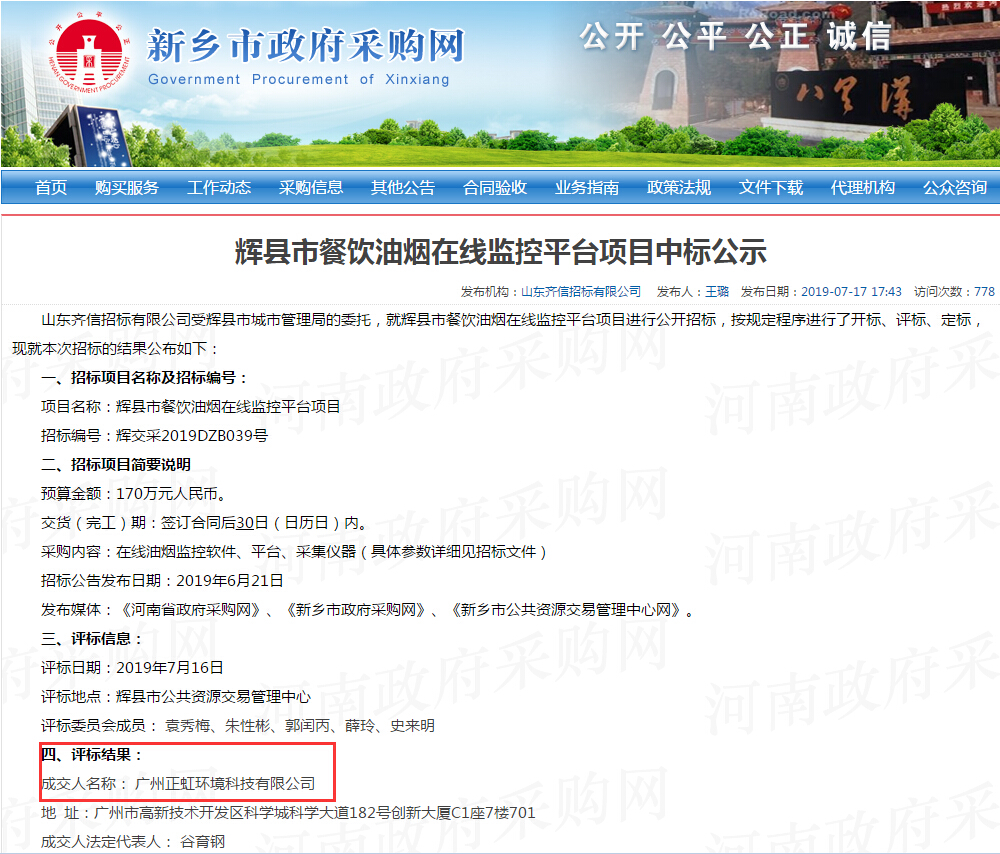Click the heading 三、评标信息
1000x854 pixels.
coord(92,638)
